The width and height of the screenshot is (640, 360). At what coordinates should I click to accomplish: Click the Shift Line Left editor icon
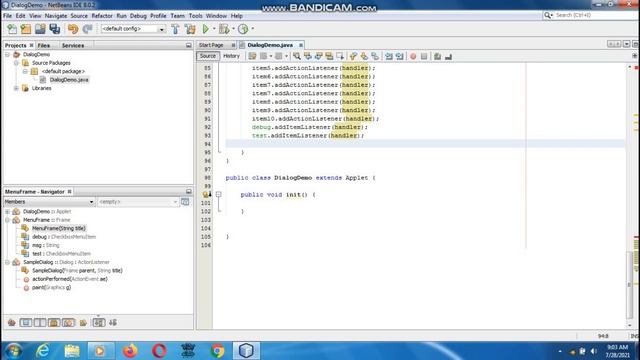point(389,56)
